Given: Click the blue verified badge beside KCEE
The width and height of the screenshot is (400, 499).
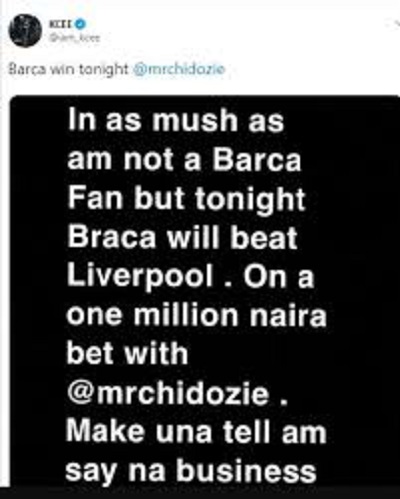Looking at the screenshot, I should [x=82, y=24].
